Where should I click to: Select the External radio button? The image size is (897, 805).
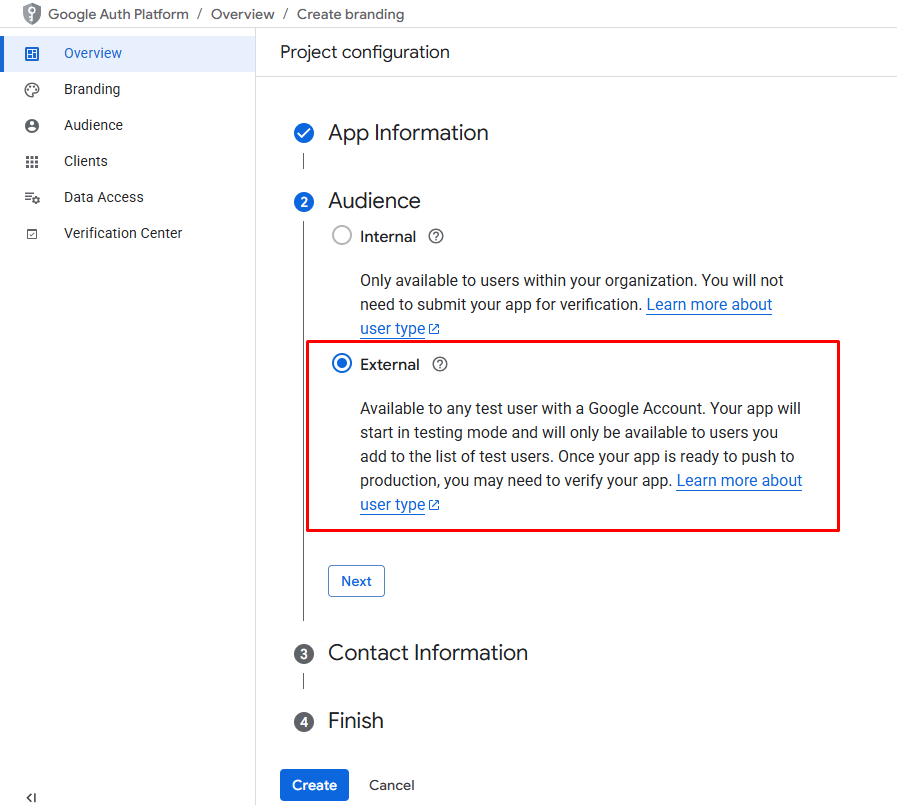[x=342, y=363]
